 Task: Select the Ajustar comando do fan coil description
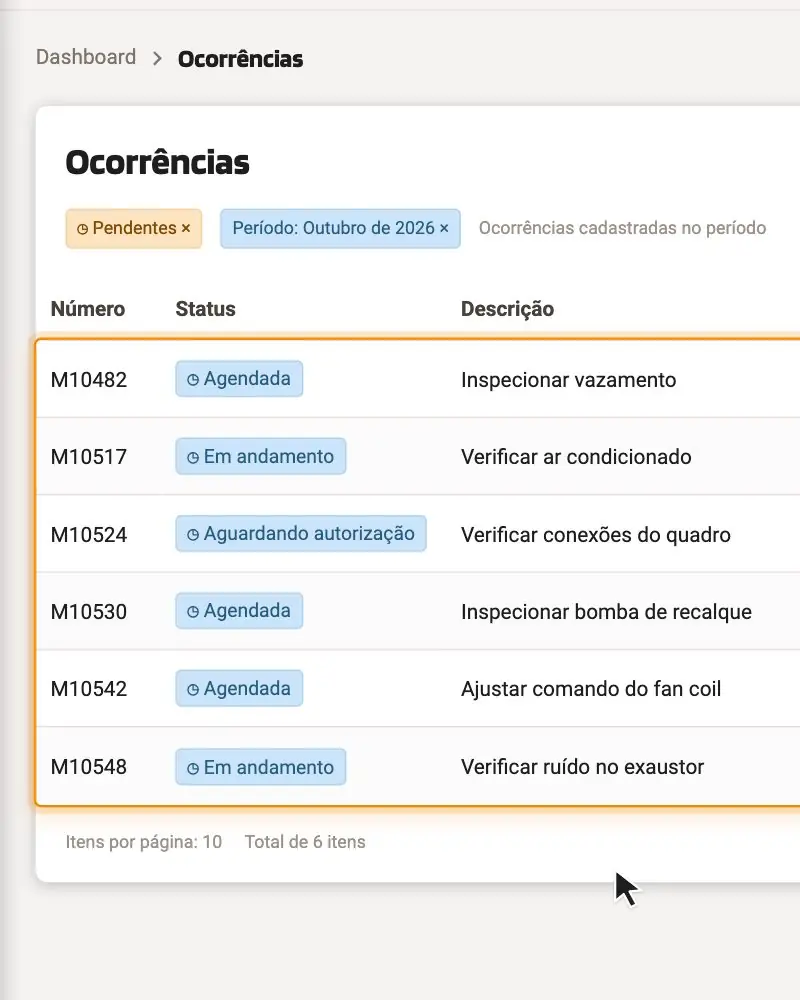click(591, 689)
